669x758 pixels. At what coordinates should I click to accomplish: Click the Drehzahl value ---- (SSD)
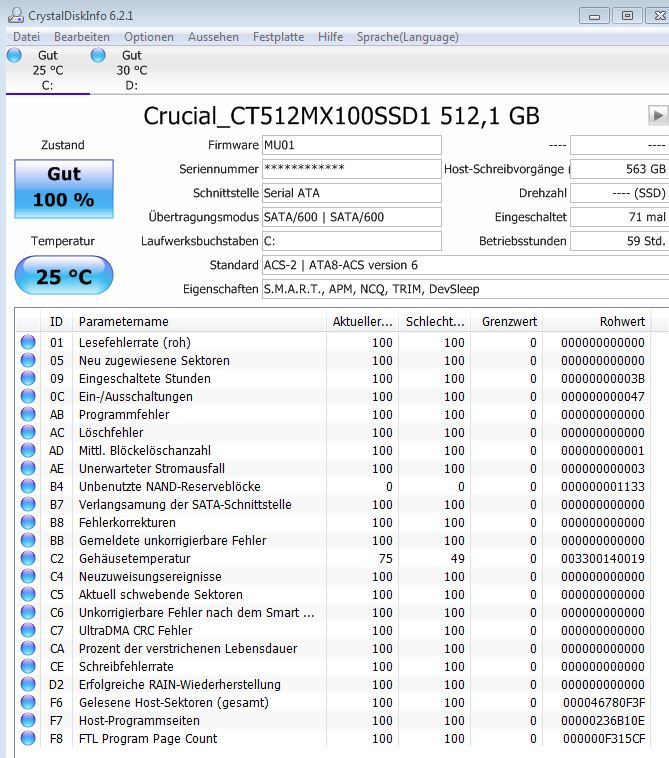620,193
